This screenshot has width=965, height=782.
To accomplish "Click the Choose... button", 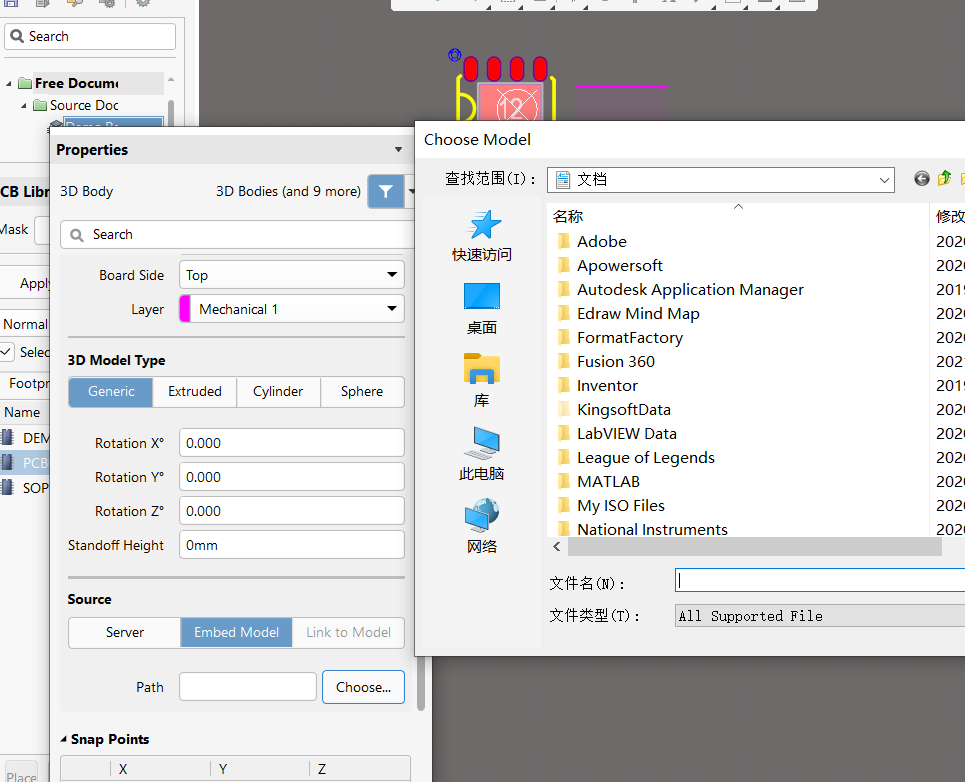I will pyautogui.click(x=363, y=687).
